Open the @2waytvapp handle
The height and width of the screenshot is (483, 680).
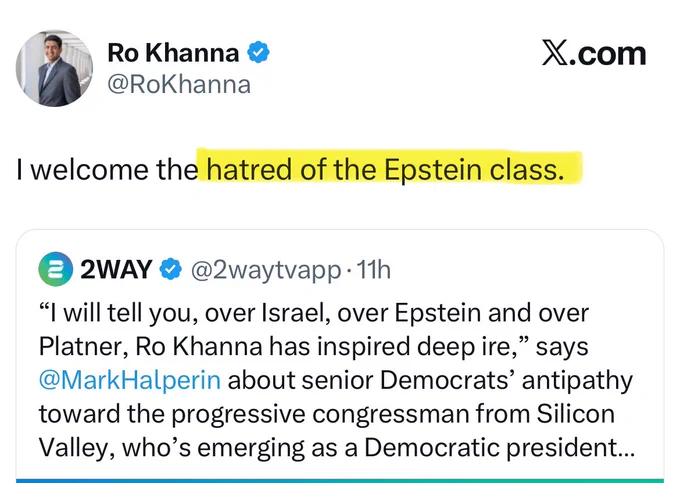click(266, 270)
